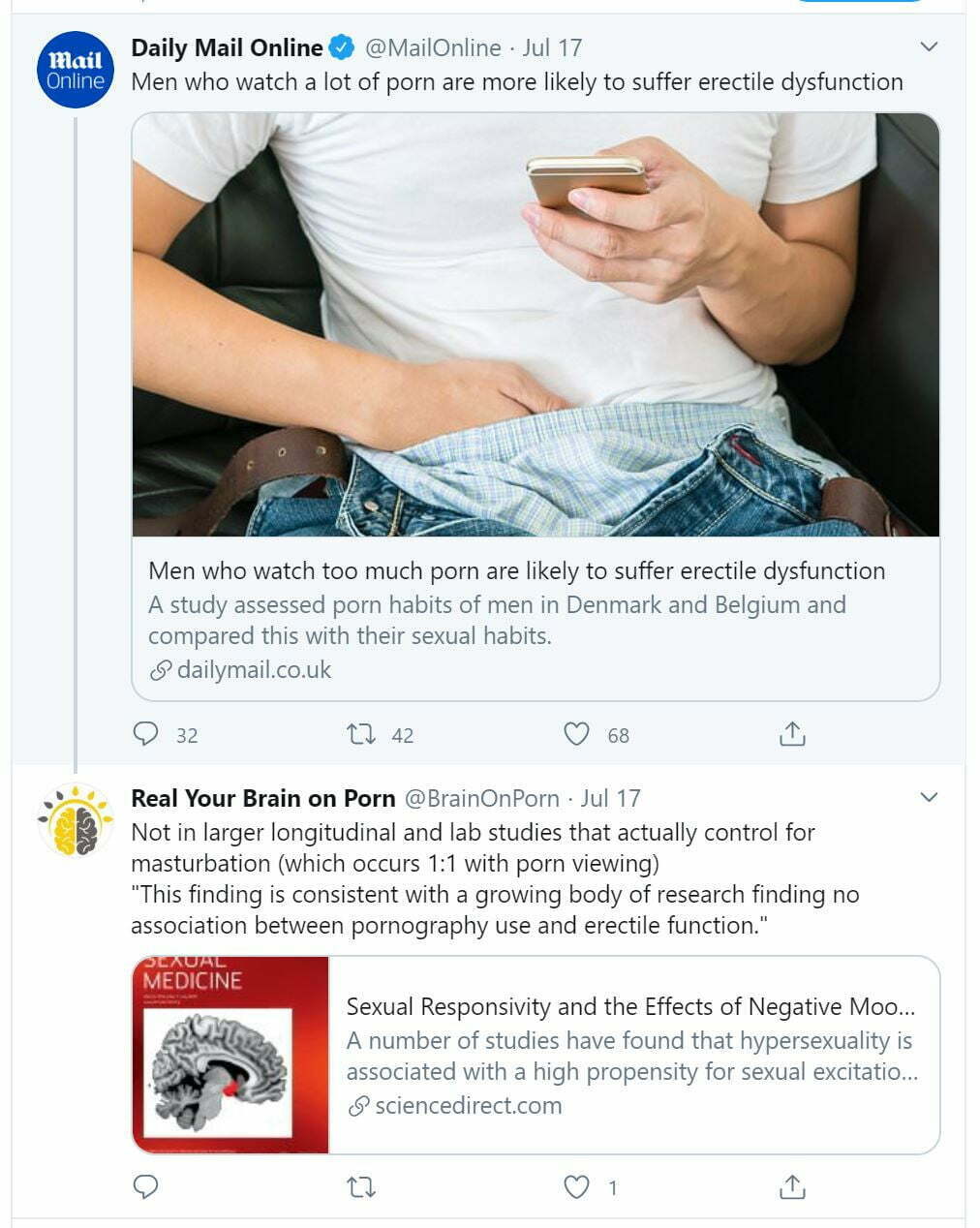The image size is (980, 1228).
Task: Like the Real Your Brain on Porn tweet
Action: (576, 1186)
